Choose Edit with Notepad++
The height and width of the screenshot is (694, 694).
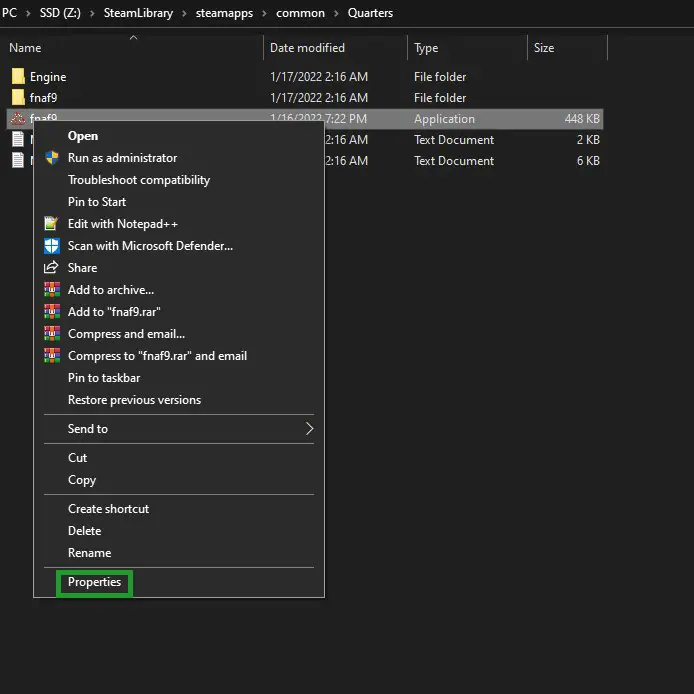point(123,224)
